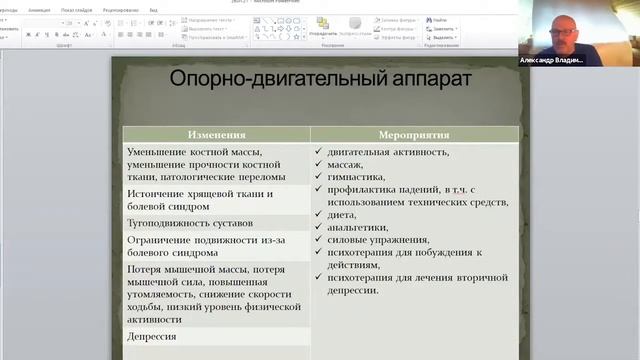Apply italic (К) formatting
This screenshot has height=360, width=640.
[x=38, y=35]
